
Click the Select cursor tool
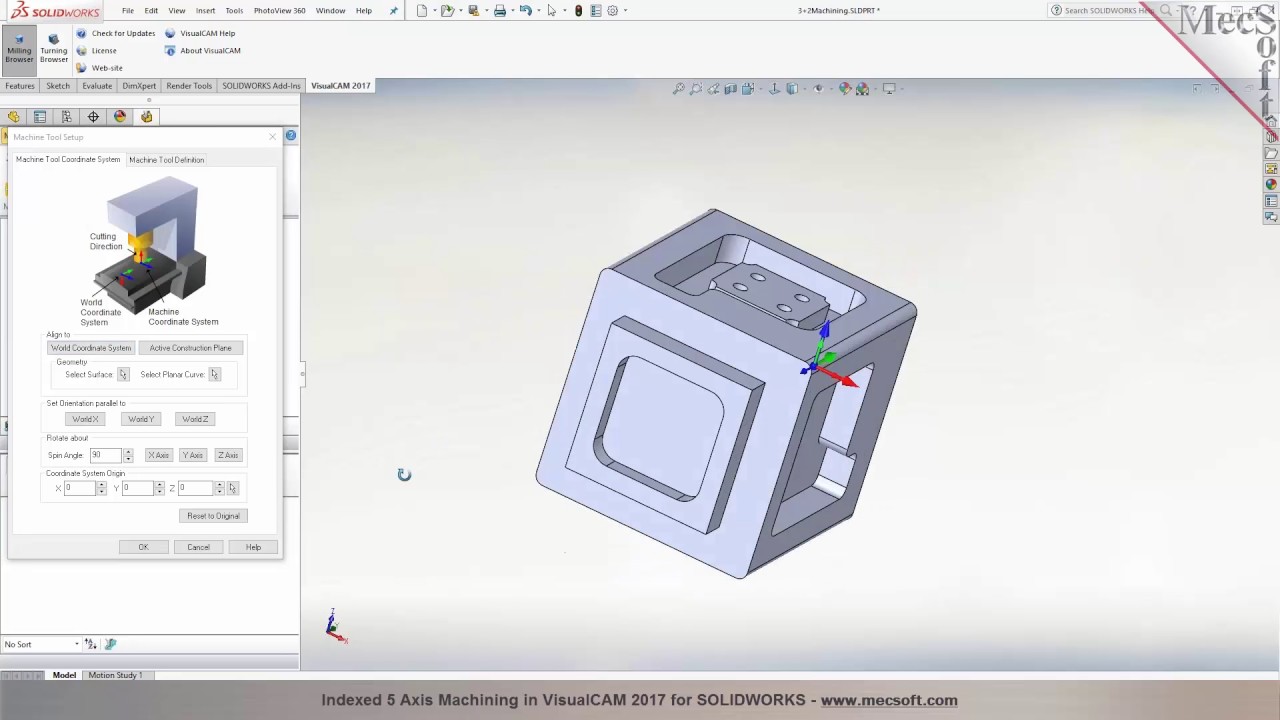(x=551, y=11)
